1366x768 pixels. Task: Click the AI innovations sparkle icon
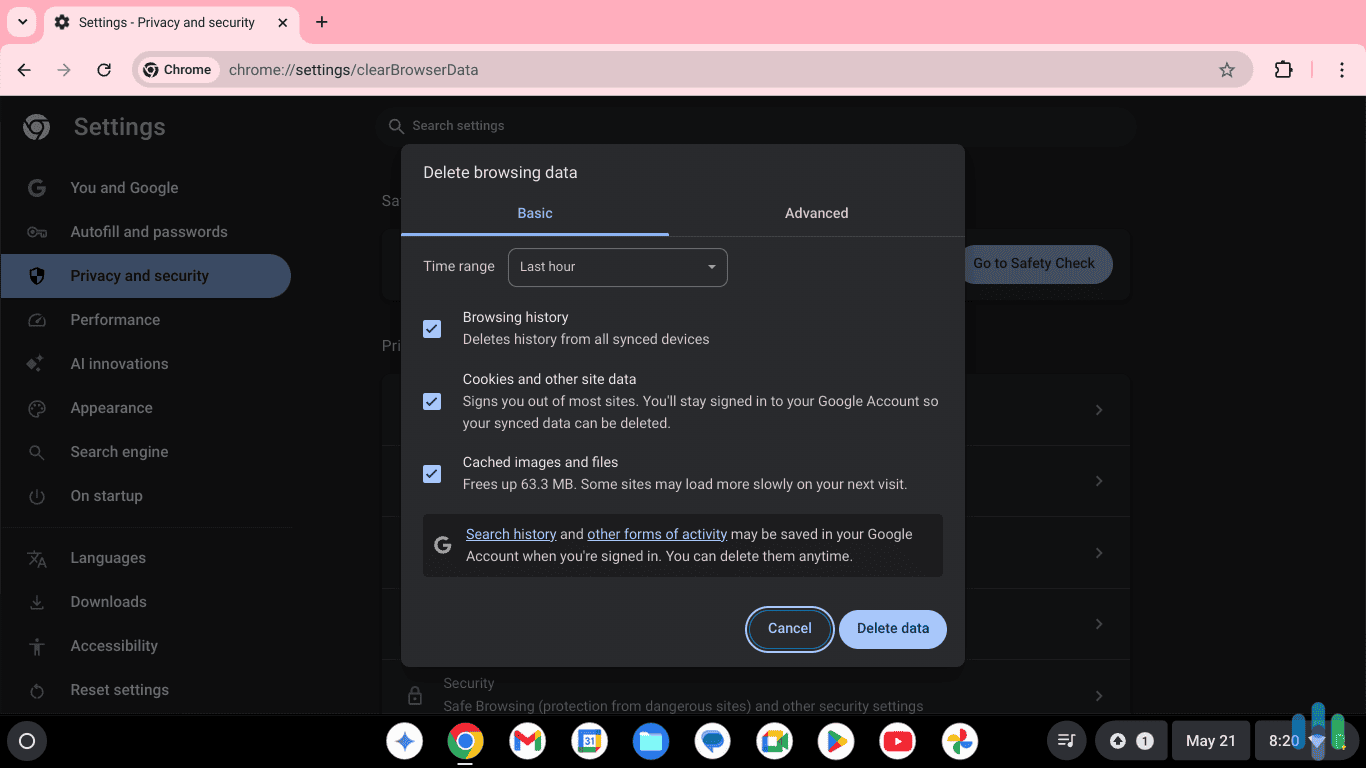point(36,364)
